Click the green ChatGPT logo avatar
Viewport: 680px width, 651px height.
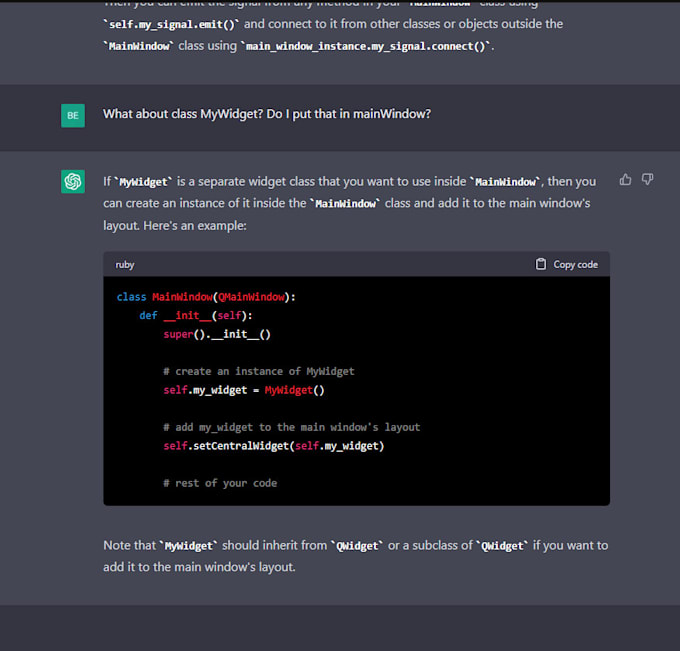pyautogui.click(x=73, y=181)
